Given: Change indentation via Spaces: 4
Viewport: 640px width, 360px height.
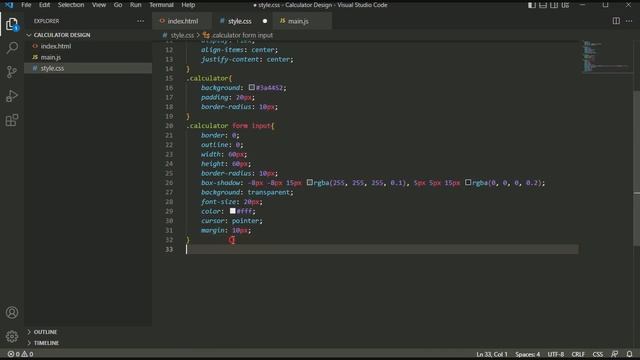Looking at the screenshot, I should pyautogui.click(x=527, y=354).
